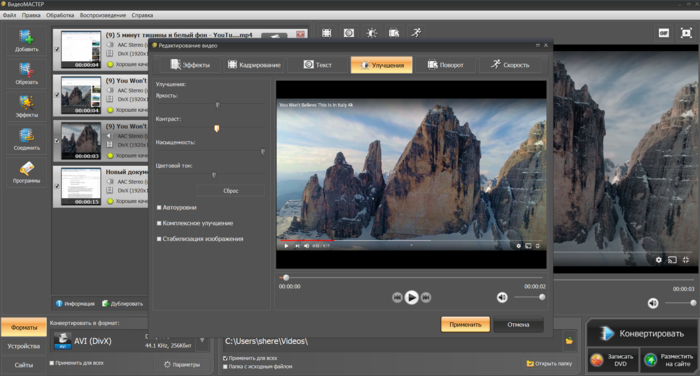Select the Форматы tab
The width and height of the screenshot is (700, 376).
24,327
